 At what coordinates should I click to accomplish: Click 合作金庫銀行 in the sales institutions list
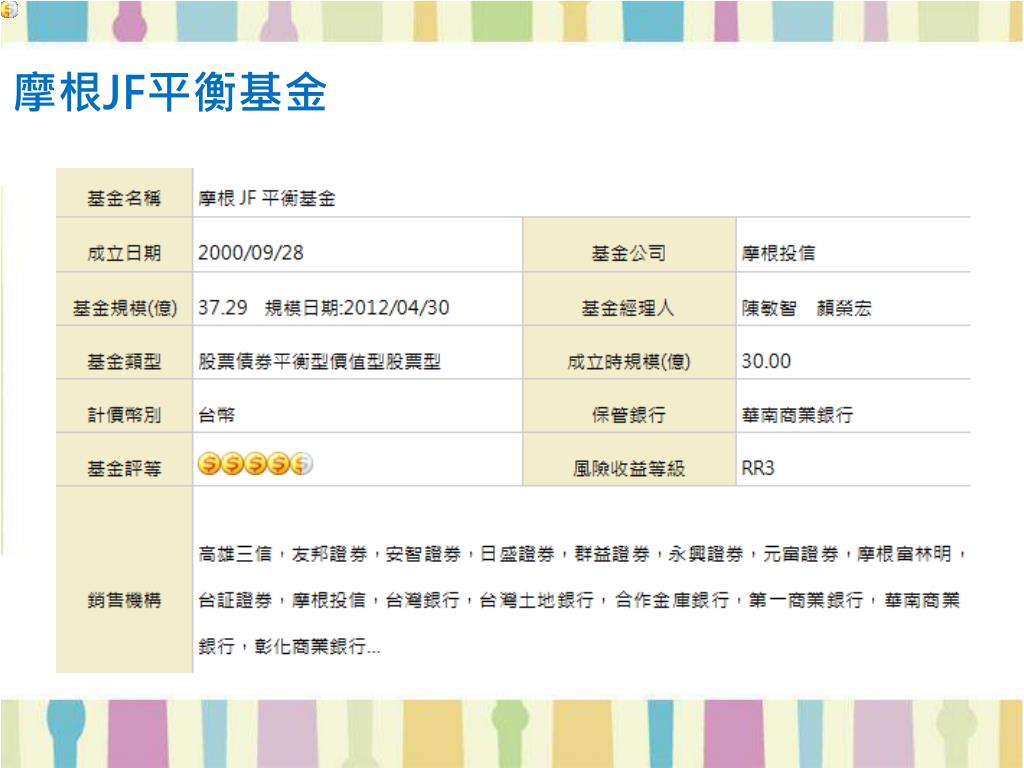click(x=672, y=600)
